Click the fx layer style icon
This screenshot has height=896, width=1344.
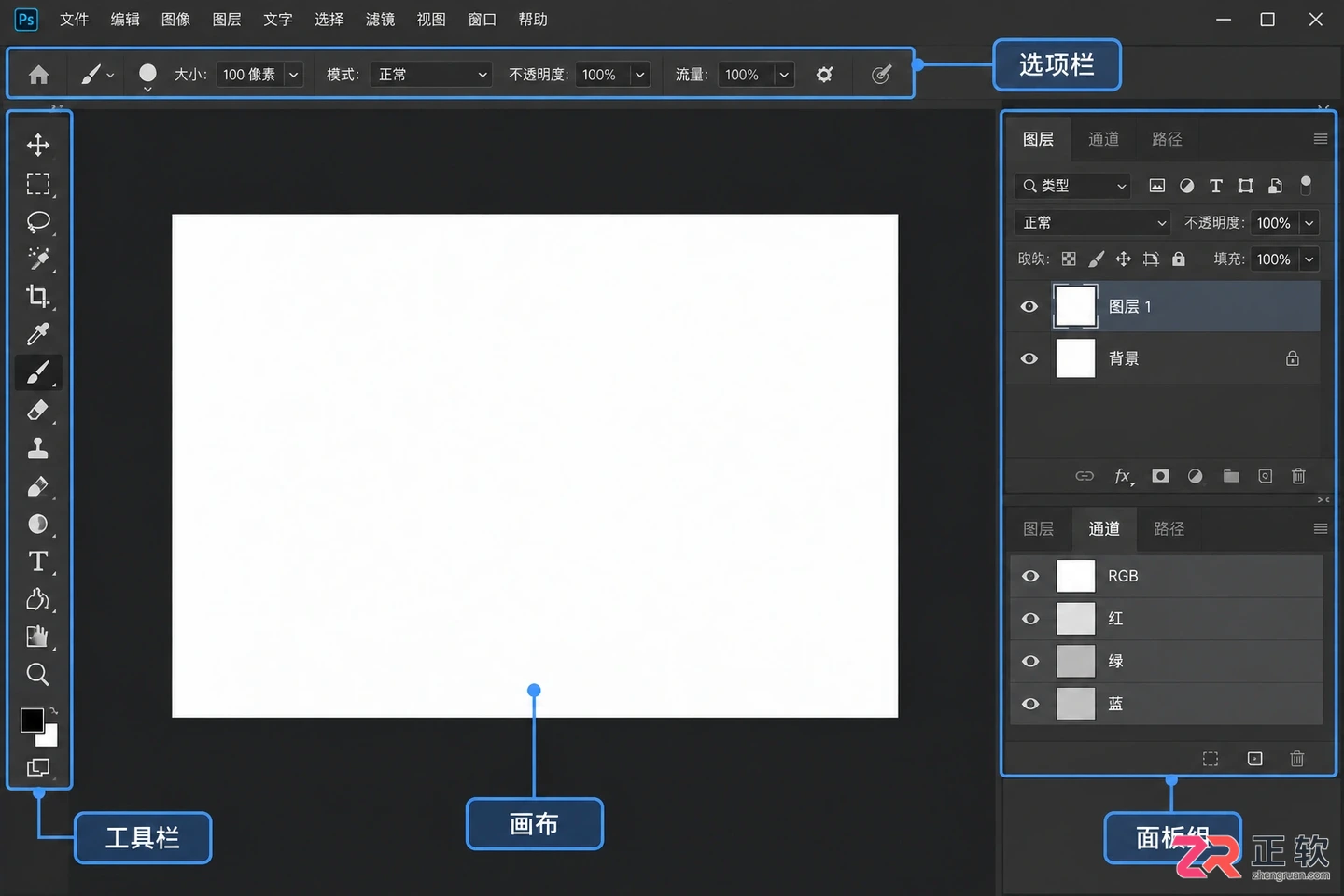1123,476
